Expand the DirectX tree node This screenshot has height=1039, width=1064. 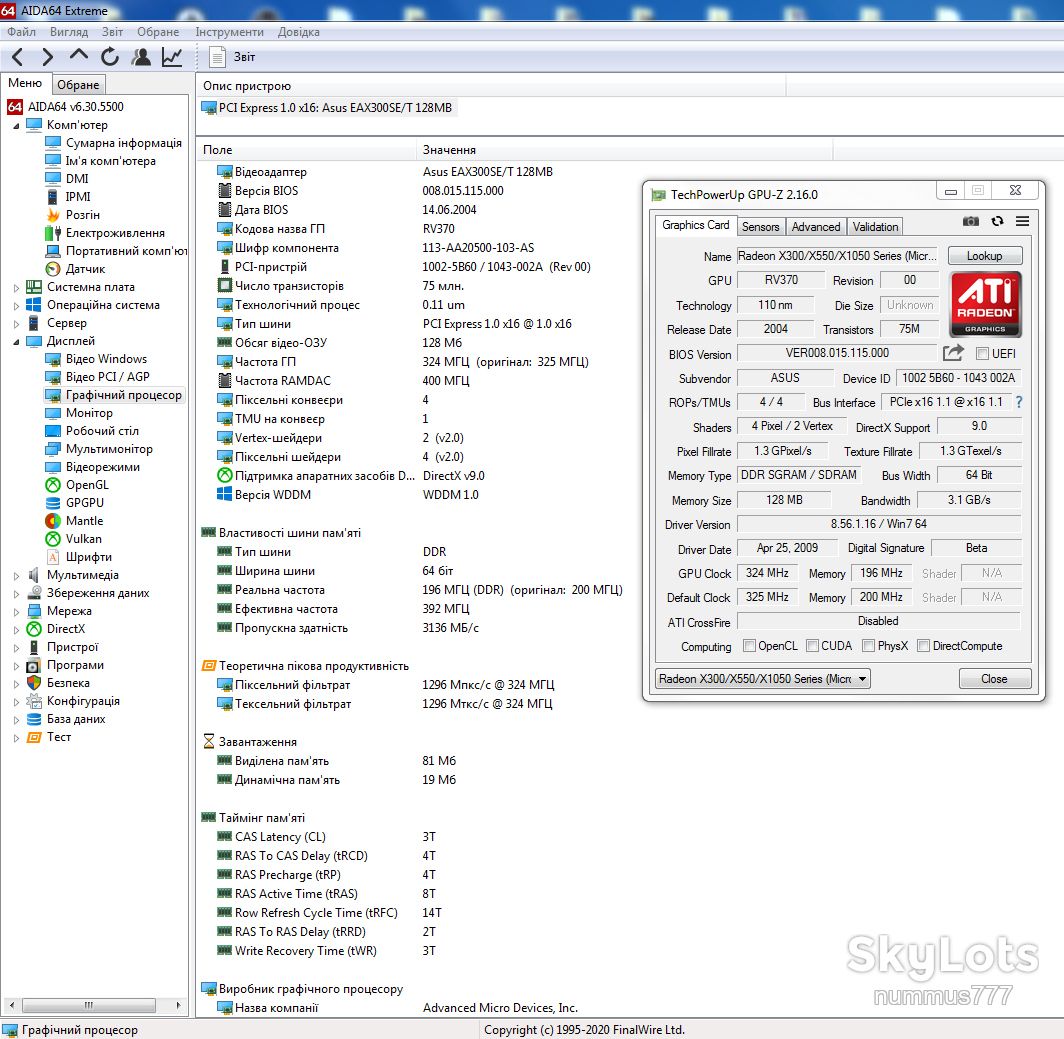tap(16, 629)
